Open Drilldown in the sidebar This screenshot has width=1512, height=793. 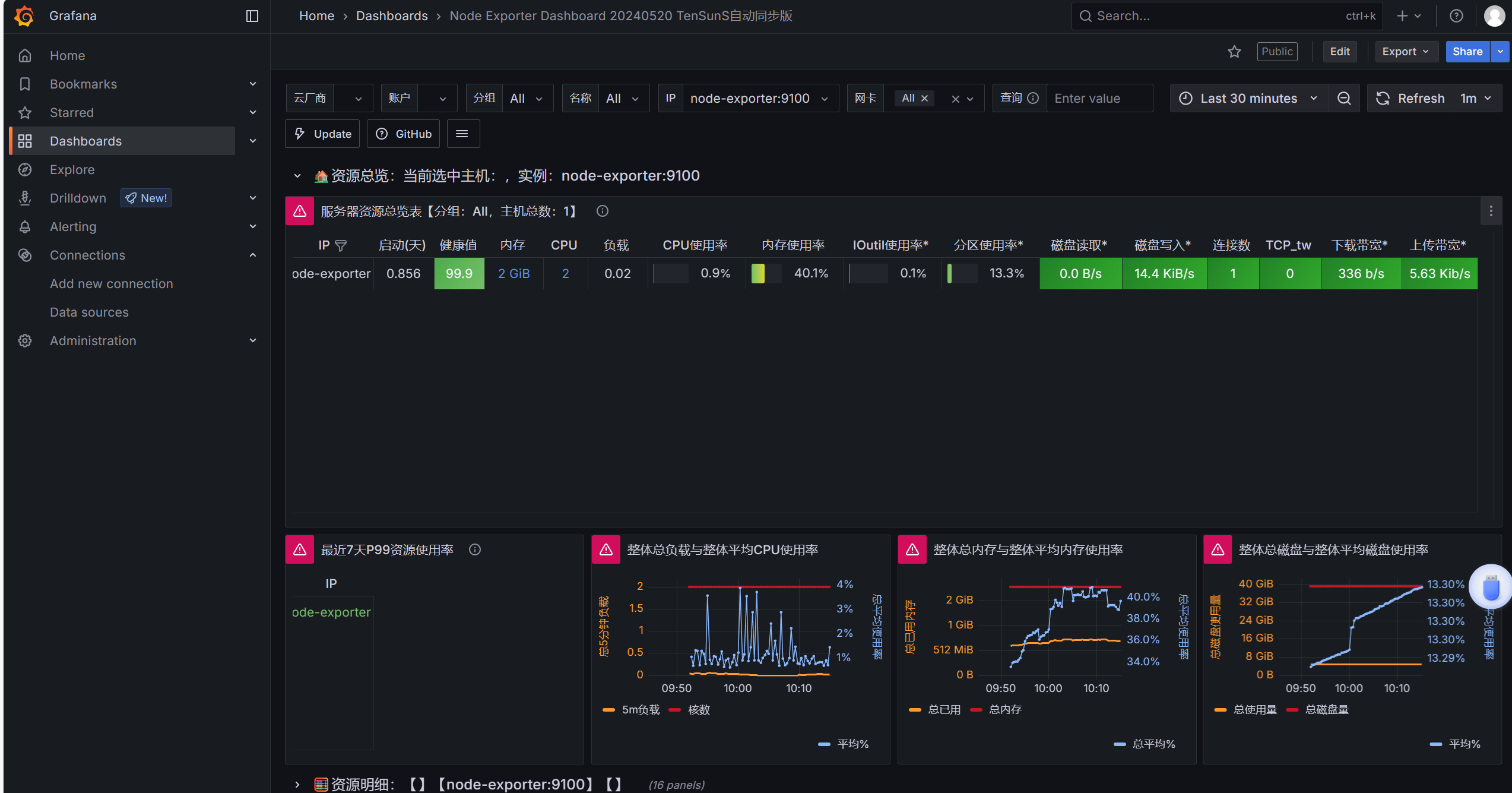click(78, 198)
